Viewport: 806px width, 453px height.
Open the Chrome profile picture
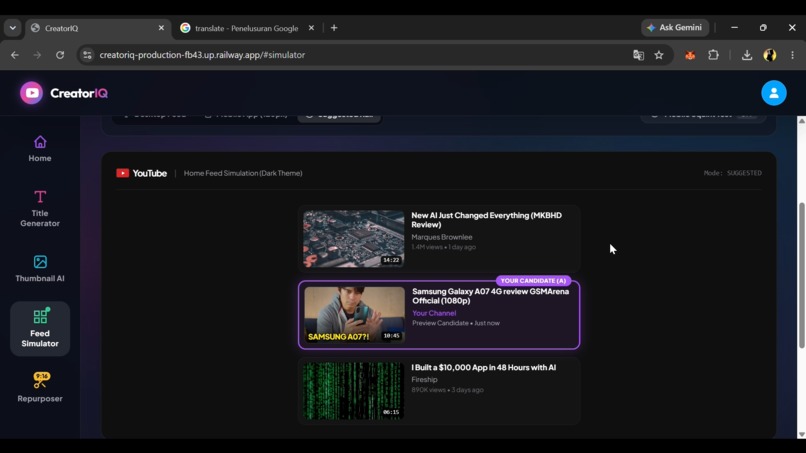[x=770, y=55]
